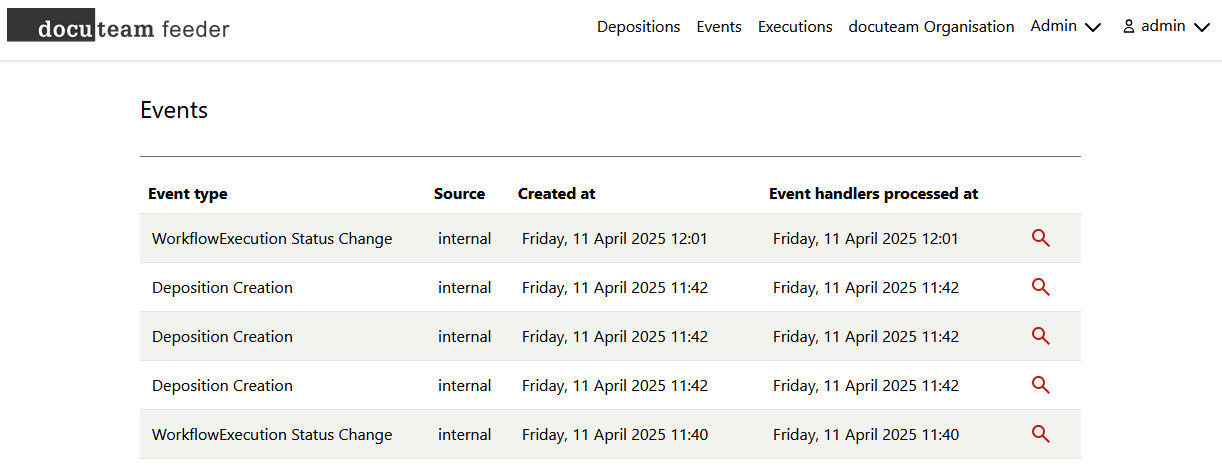Open magnifier for 11:40 WorkflowExecution Status Change

click(1040, 434)
